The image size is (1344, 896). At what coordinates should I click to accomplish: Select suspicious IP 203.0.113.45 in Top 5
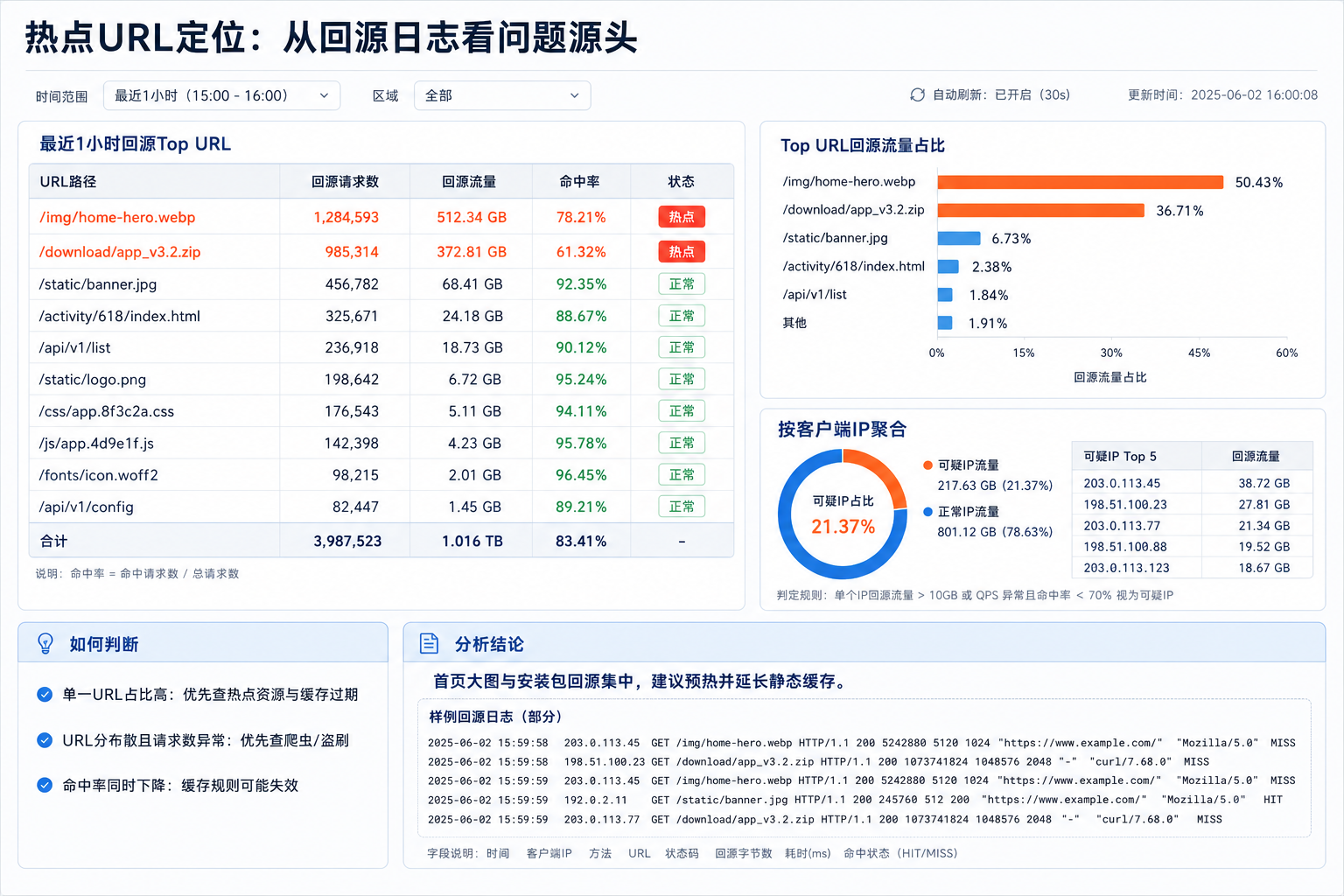tap(1122, 483)
